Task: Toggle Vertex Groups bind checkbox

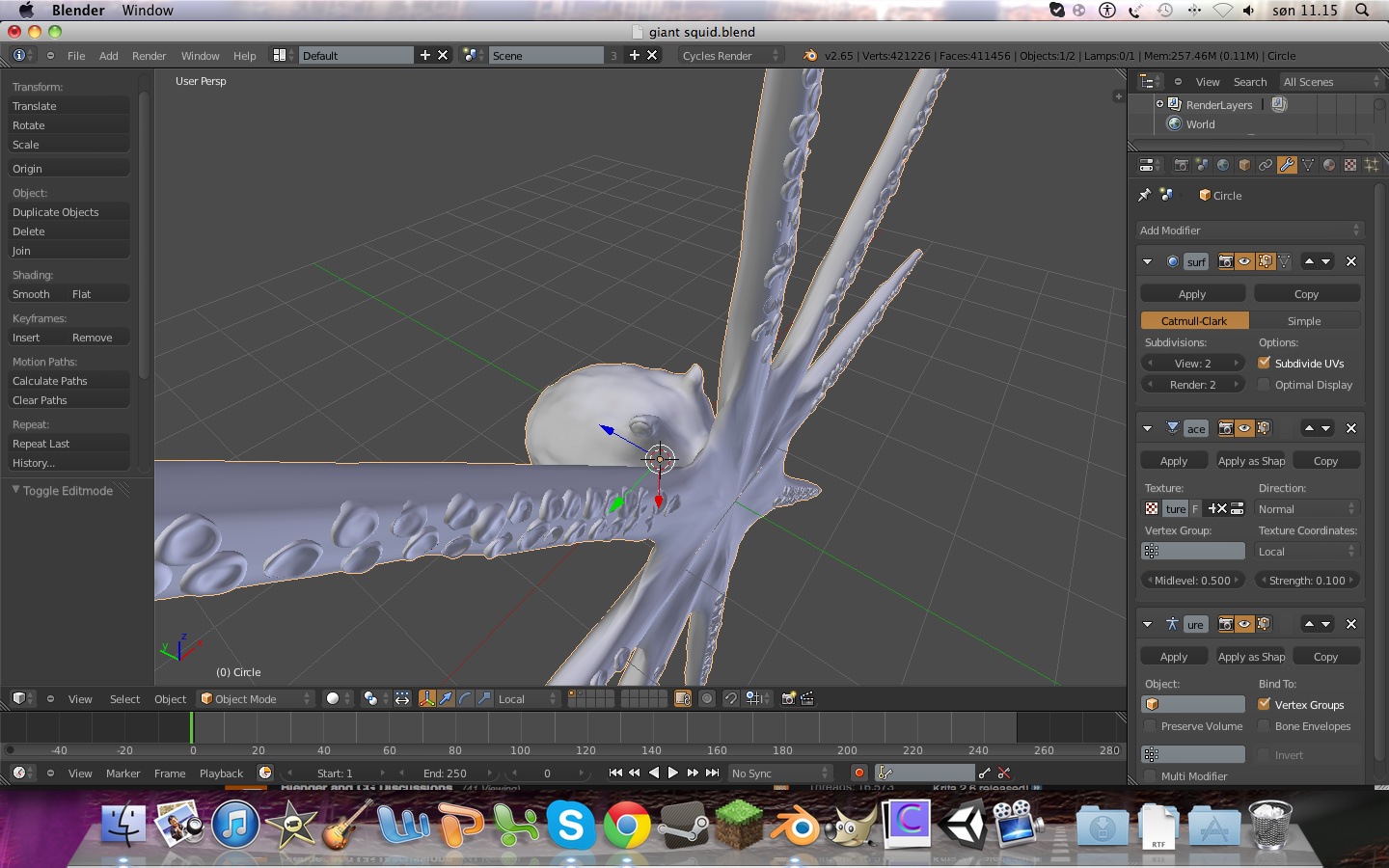Action: pyautogui.click(x=1264, y=704)
